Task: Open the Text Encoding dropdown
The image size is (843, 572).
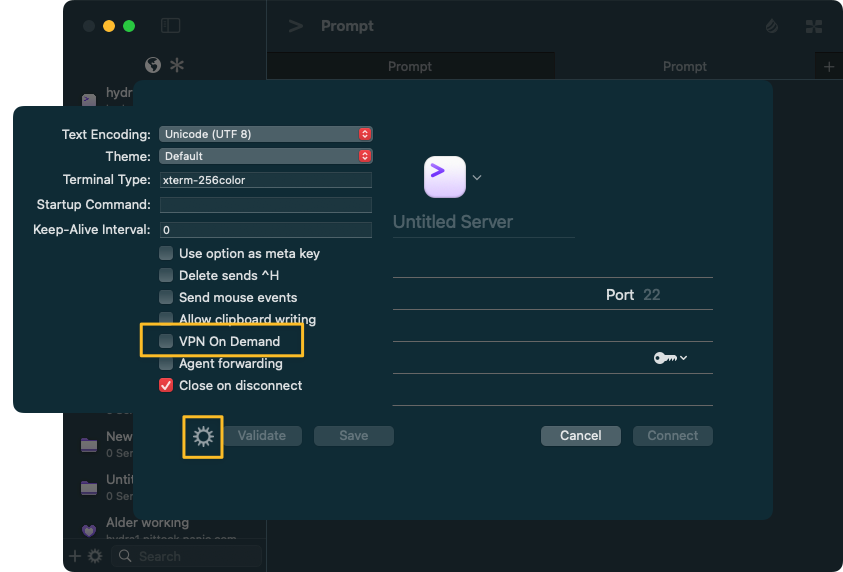Action: click(266, 134)
